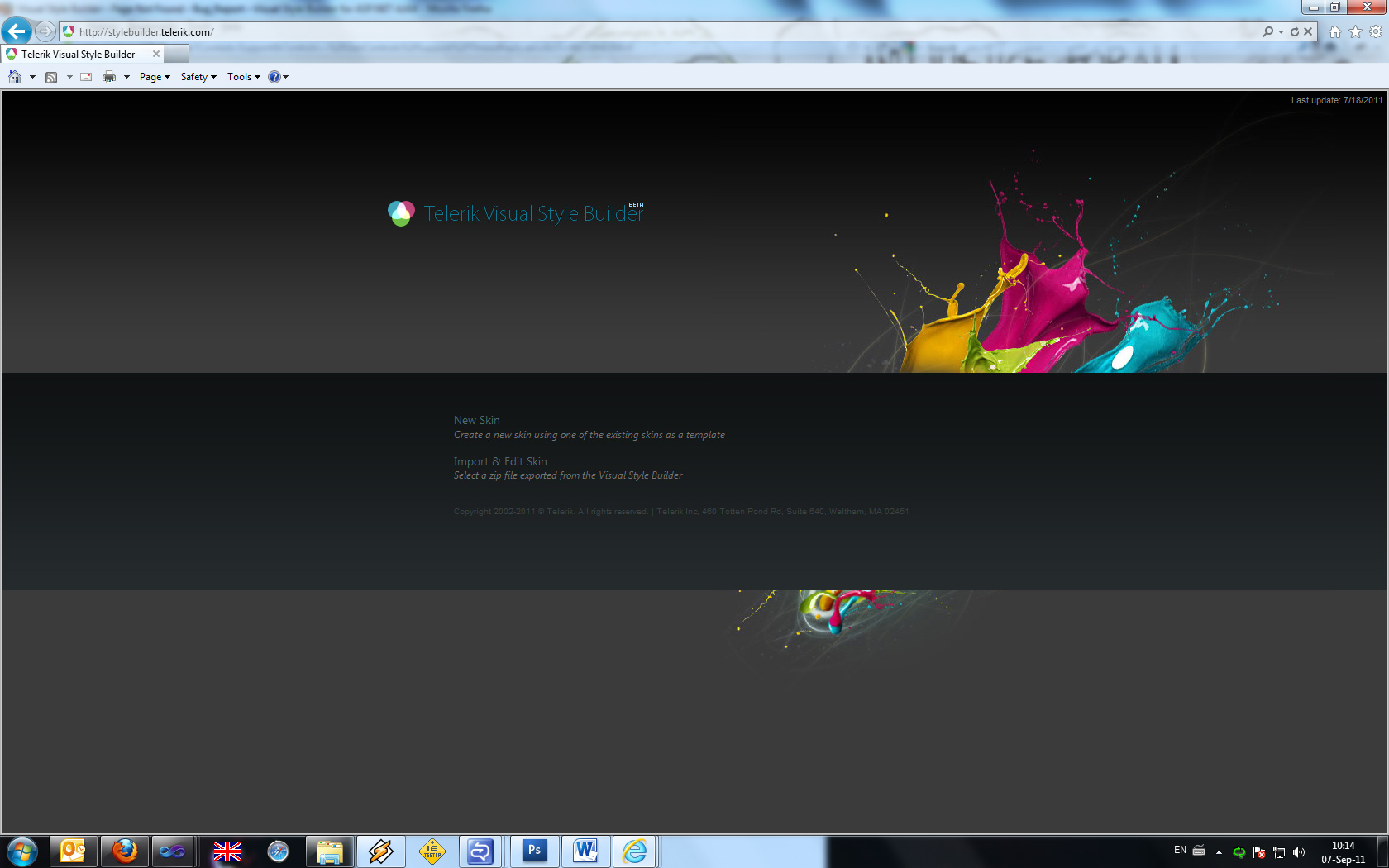
Task: Click the RSS feeds icon
Action: click(x=51, y=77)
